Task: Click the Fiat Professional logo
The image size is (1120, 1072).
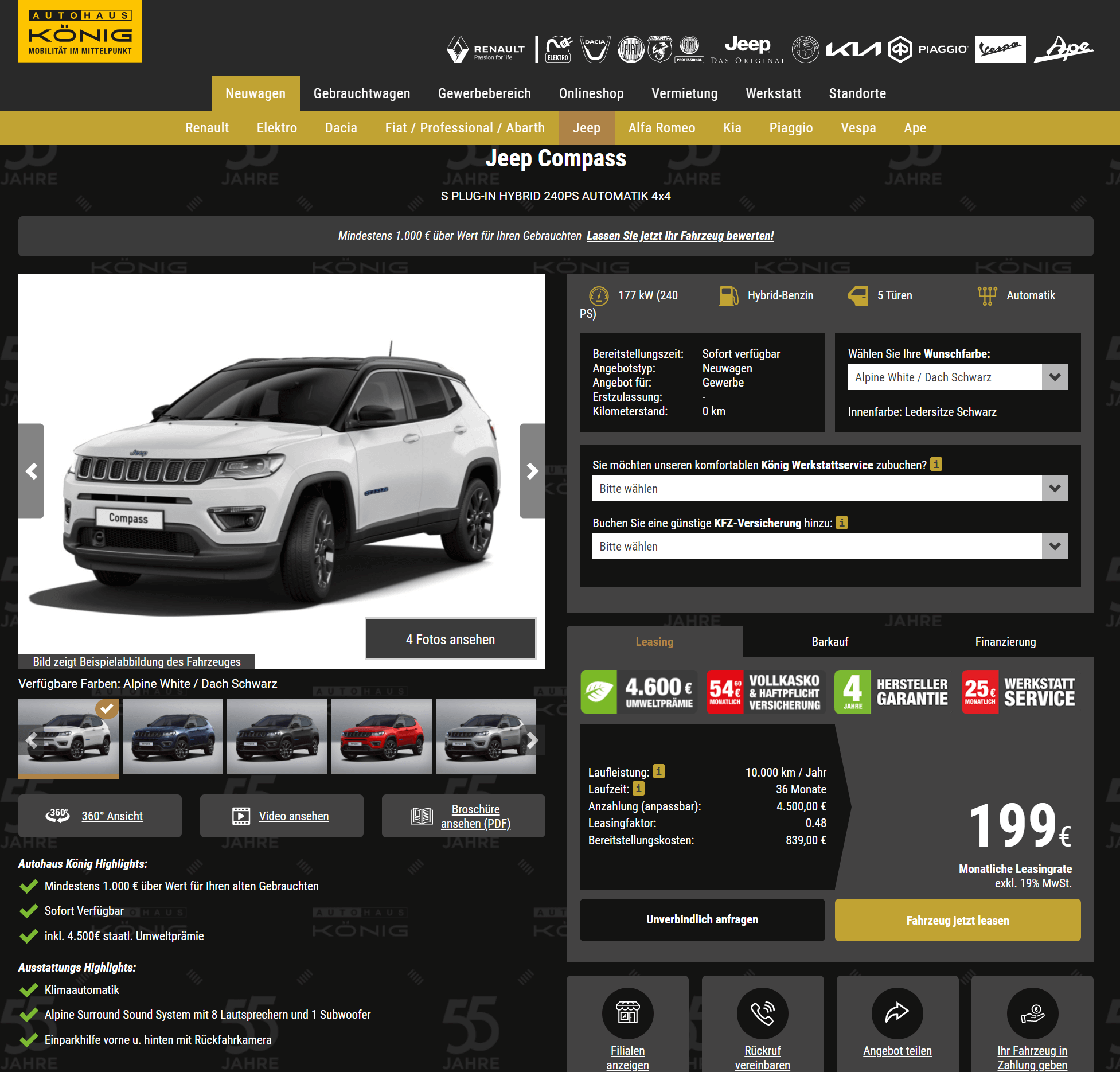Action: point(689,49)
